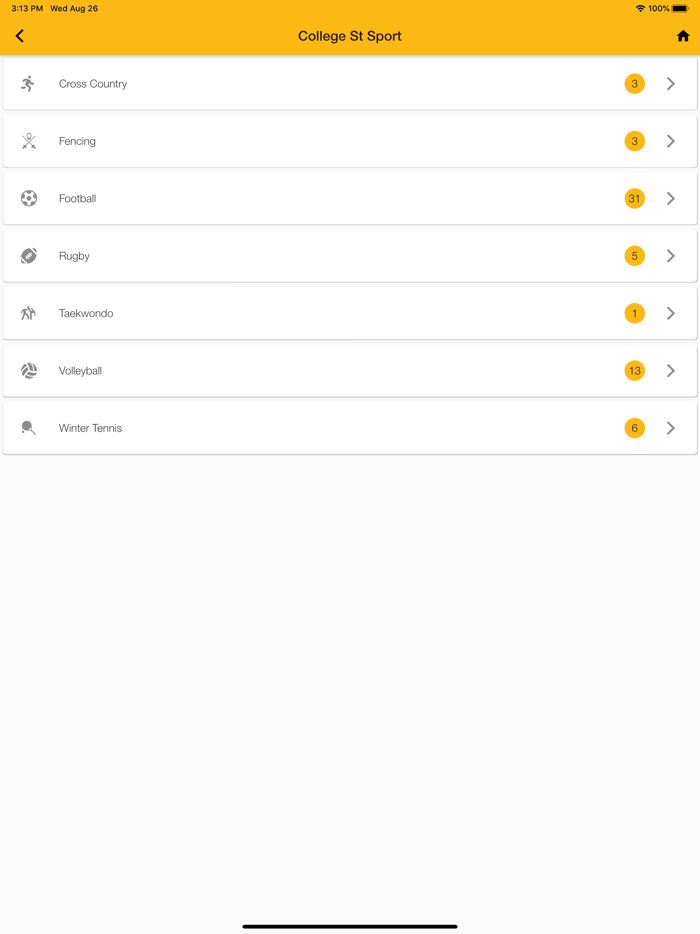700x934 pixels.
Task: Click the Fencing swords icon
Action: point(28,141)
